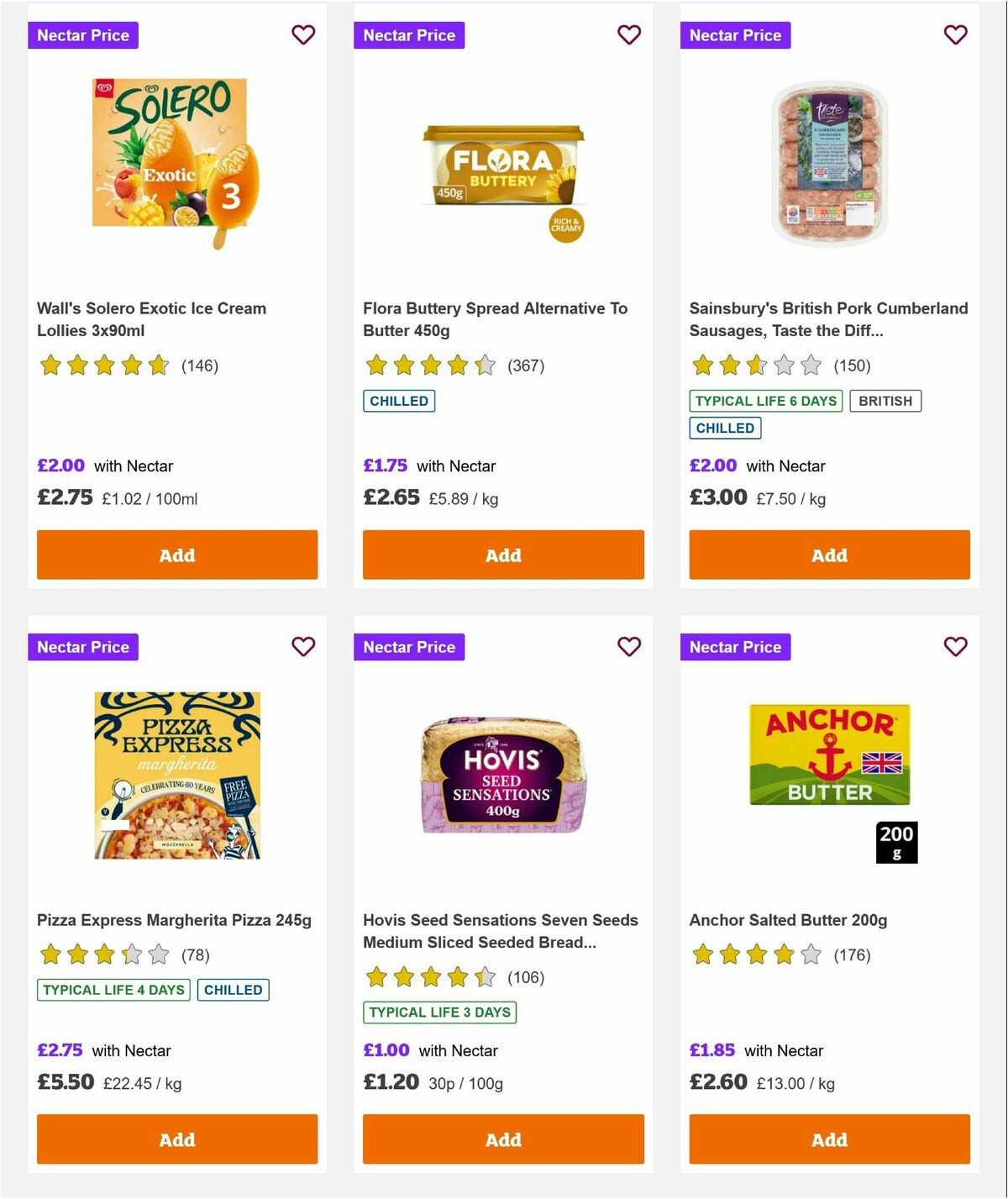Viewport: 1008px width, 1199px height.
Task: Expand the truncated Cumberland sausages product title
Action: (828, 319)
